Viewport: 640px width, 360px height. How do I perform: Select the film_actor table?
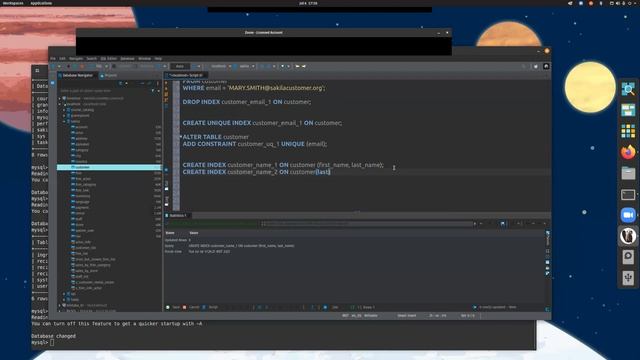[x=83, y=179]
